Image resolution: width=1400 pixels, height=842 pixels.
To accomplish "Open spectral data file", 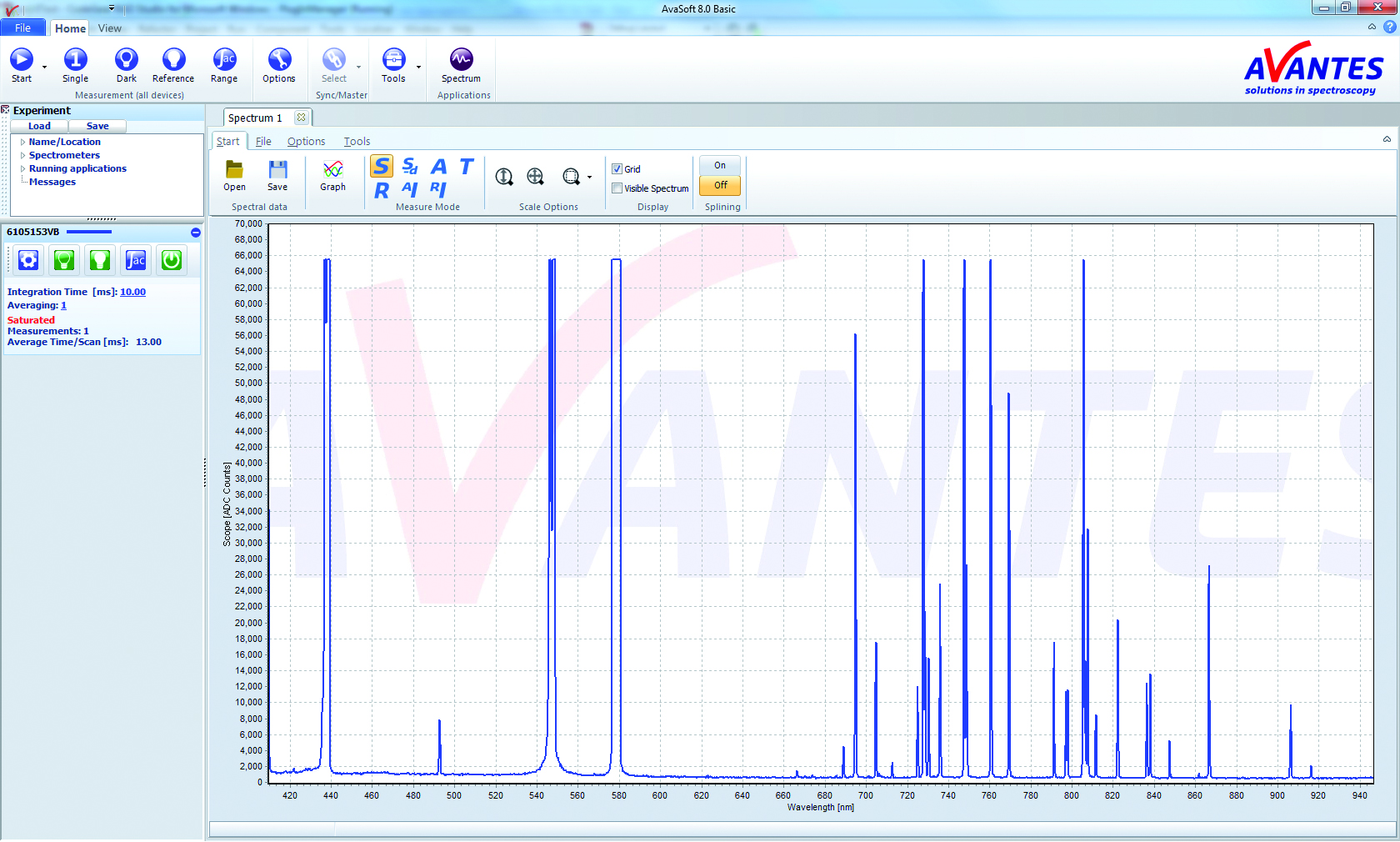I will tap(234, 170).
